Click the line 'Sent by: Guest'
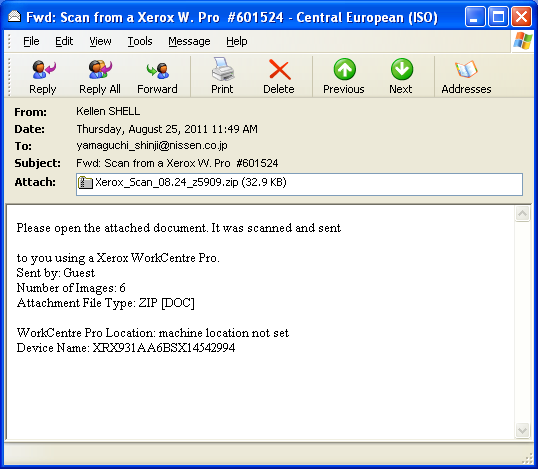The image size is (538, 469). [56, 273]
